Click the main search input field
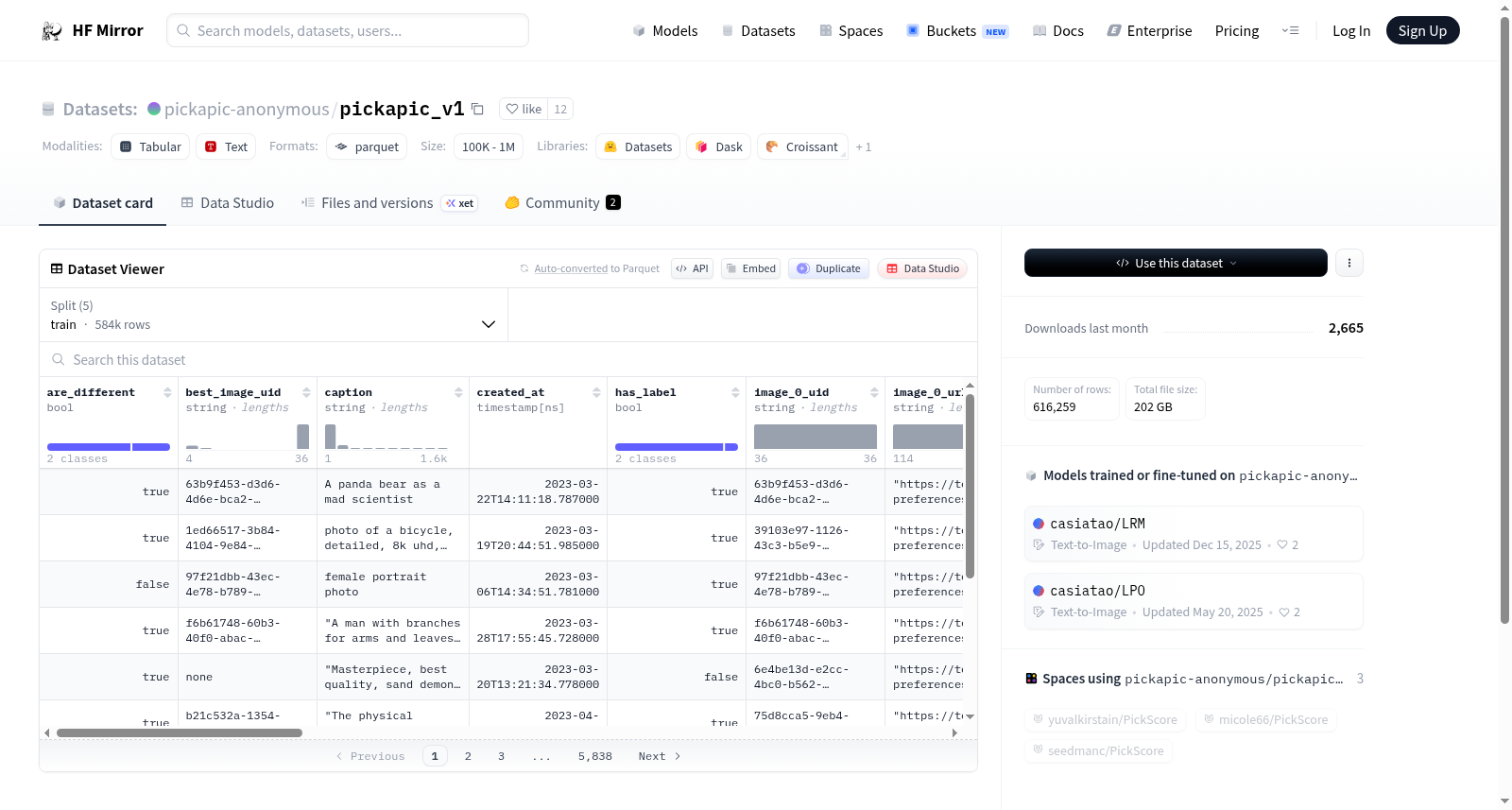 [x=348, y=30]
